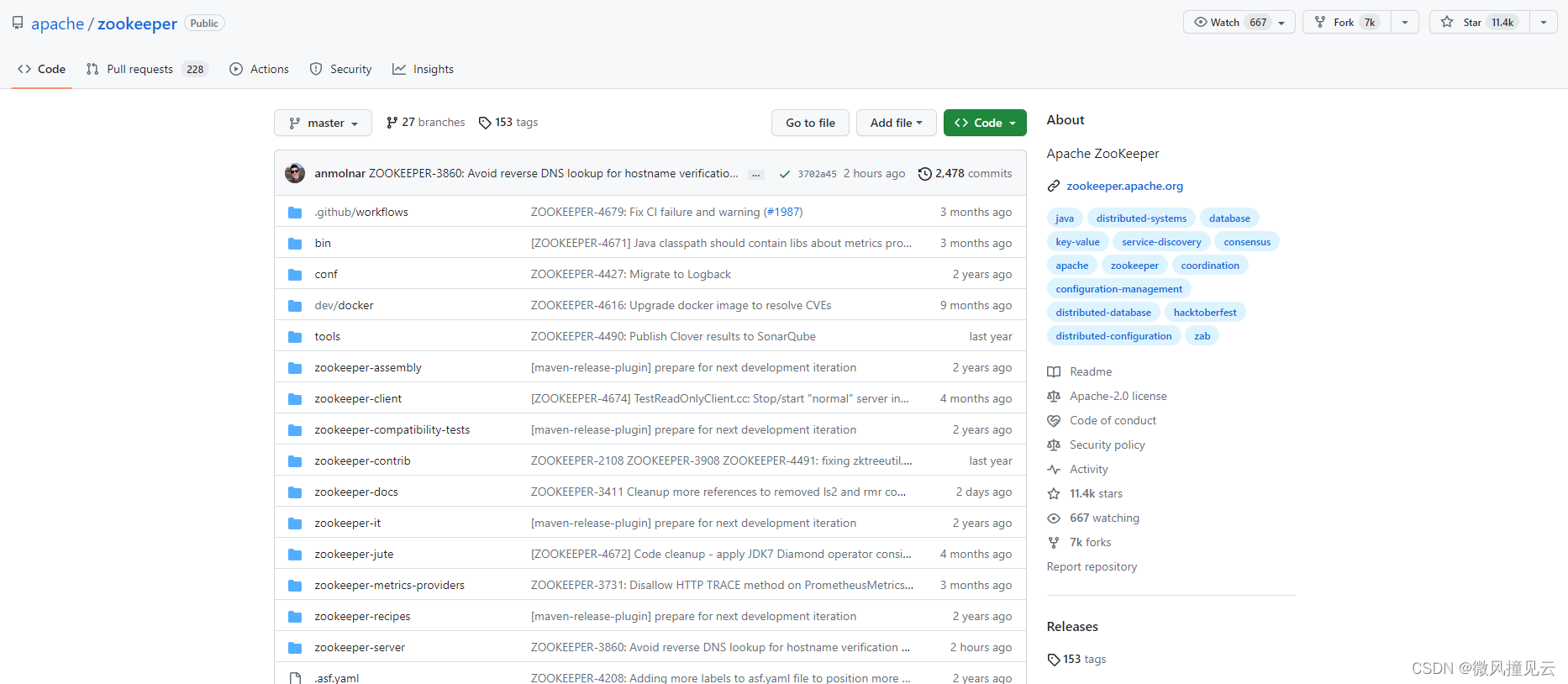Star the zookeeper repository

coord(1479,23)
